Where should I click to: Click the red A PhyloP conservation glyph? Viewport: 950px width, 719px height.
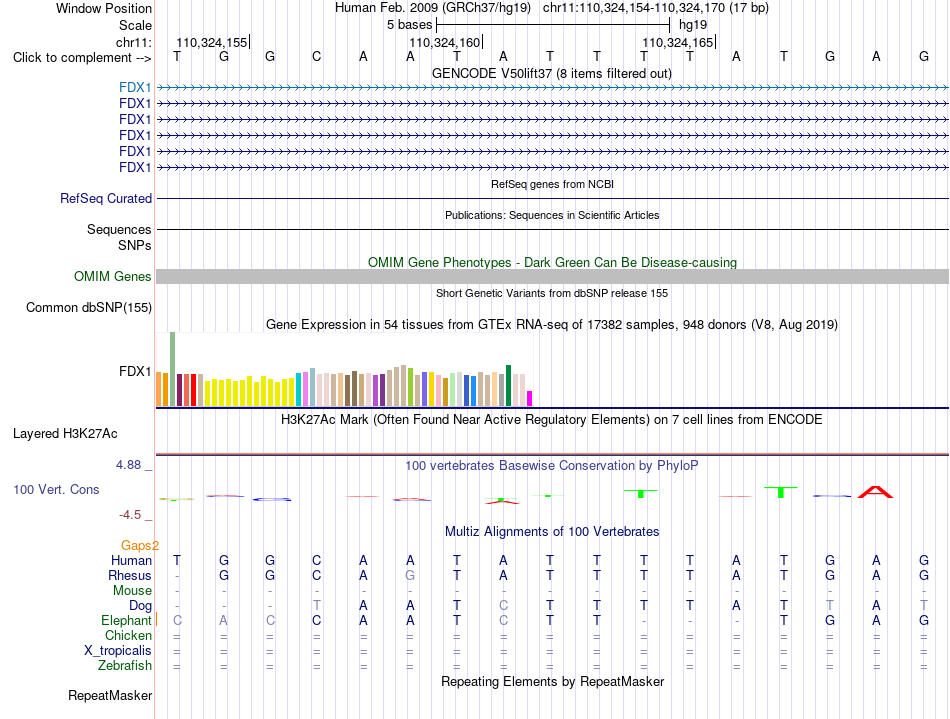pyautogui.click(x=875, y=492)
